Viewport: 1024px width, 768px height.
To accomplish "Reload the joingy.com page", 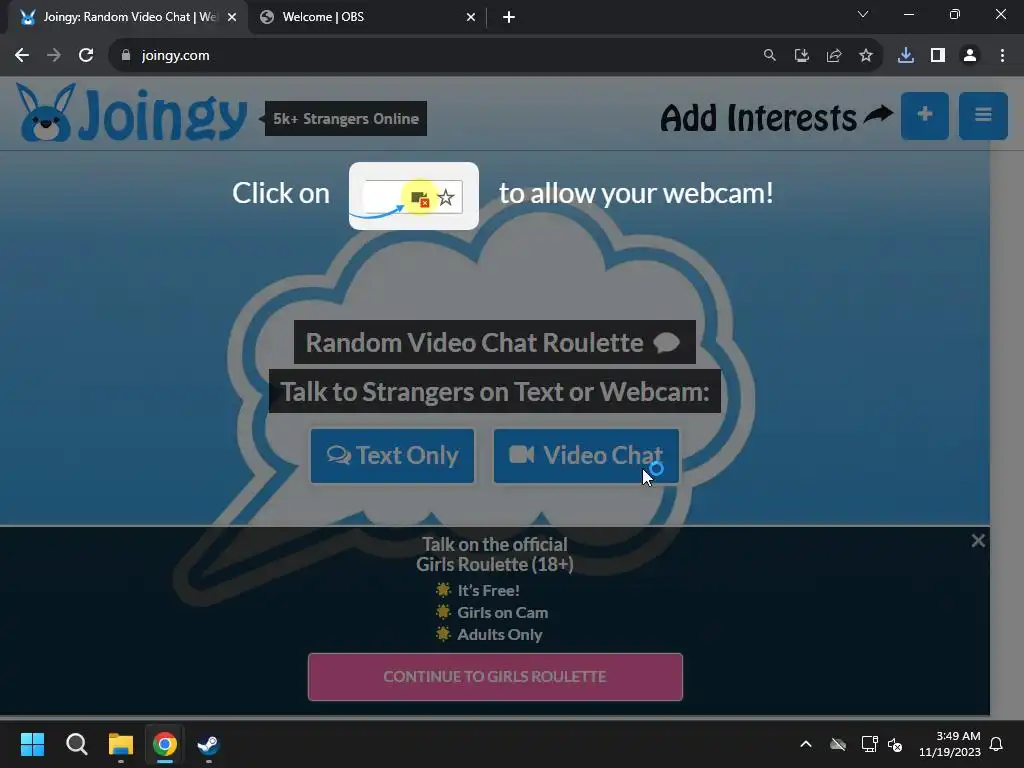I will point(86,56).
